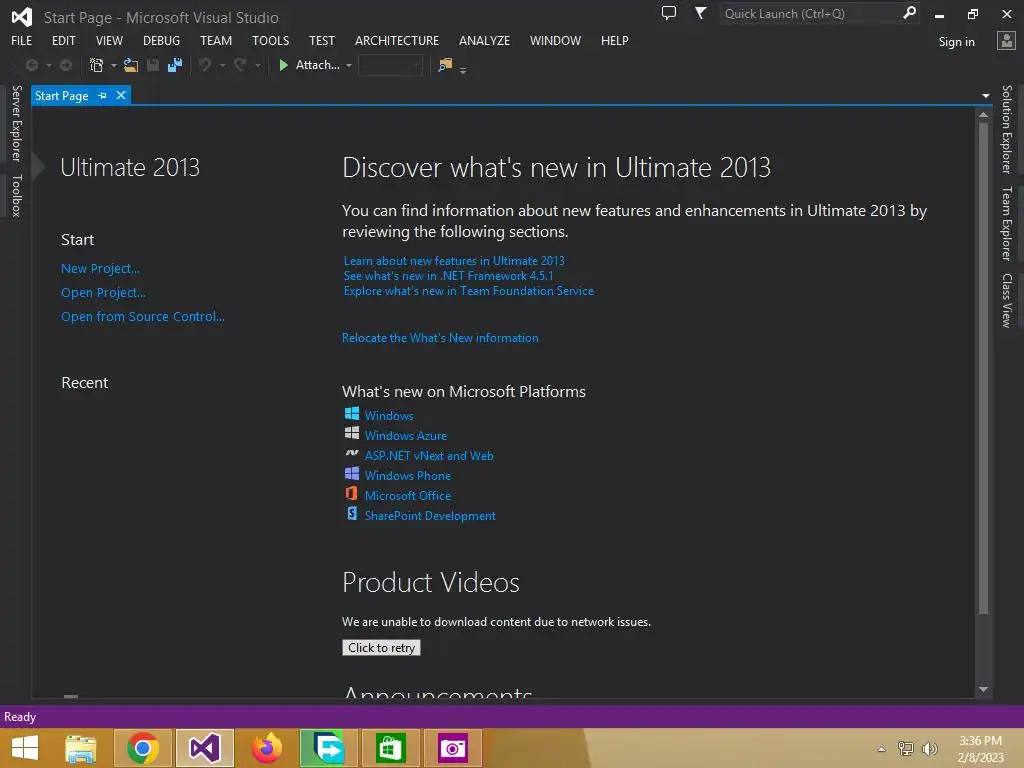The width and height of the screenshot is (1024, 768).
Task: Click the Save floppy toolbar icon
Action: tap(153, 65)
